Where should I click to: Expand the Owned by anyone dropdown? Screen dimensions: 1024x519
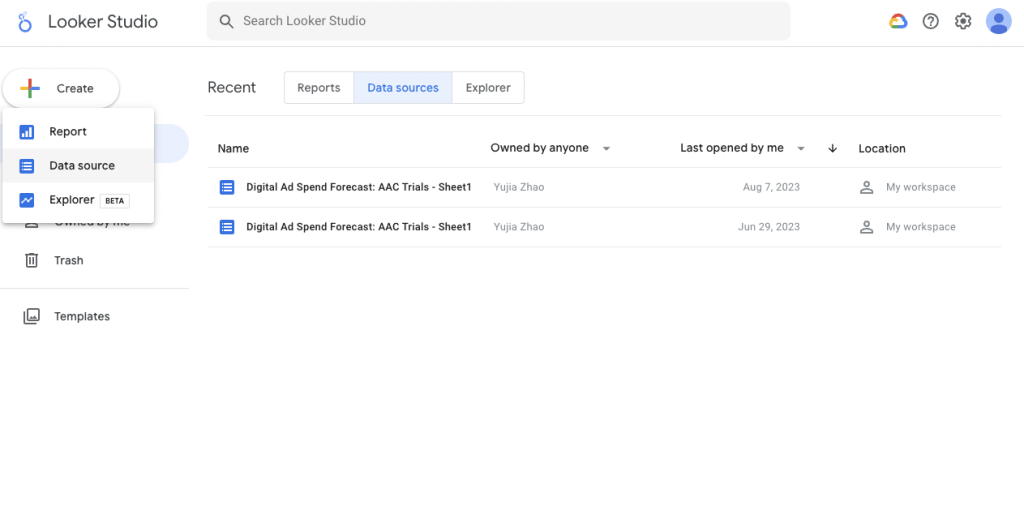tap(606, 149)
